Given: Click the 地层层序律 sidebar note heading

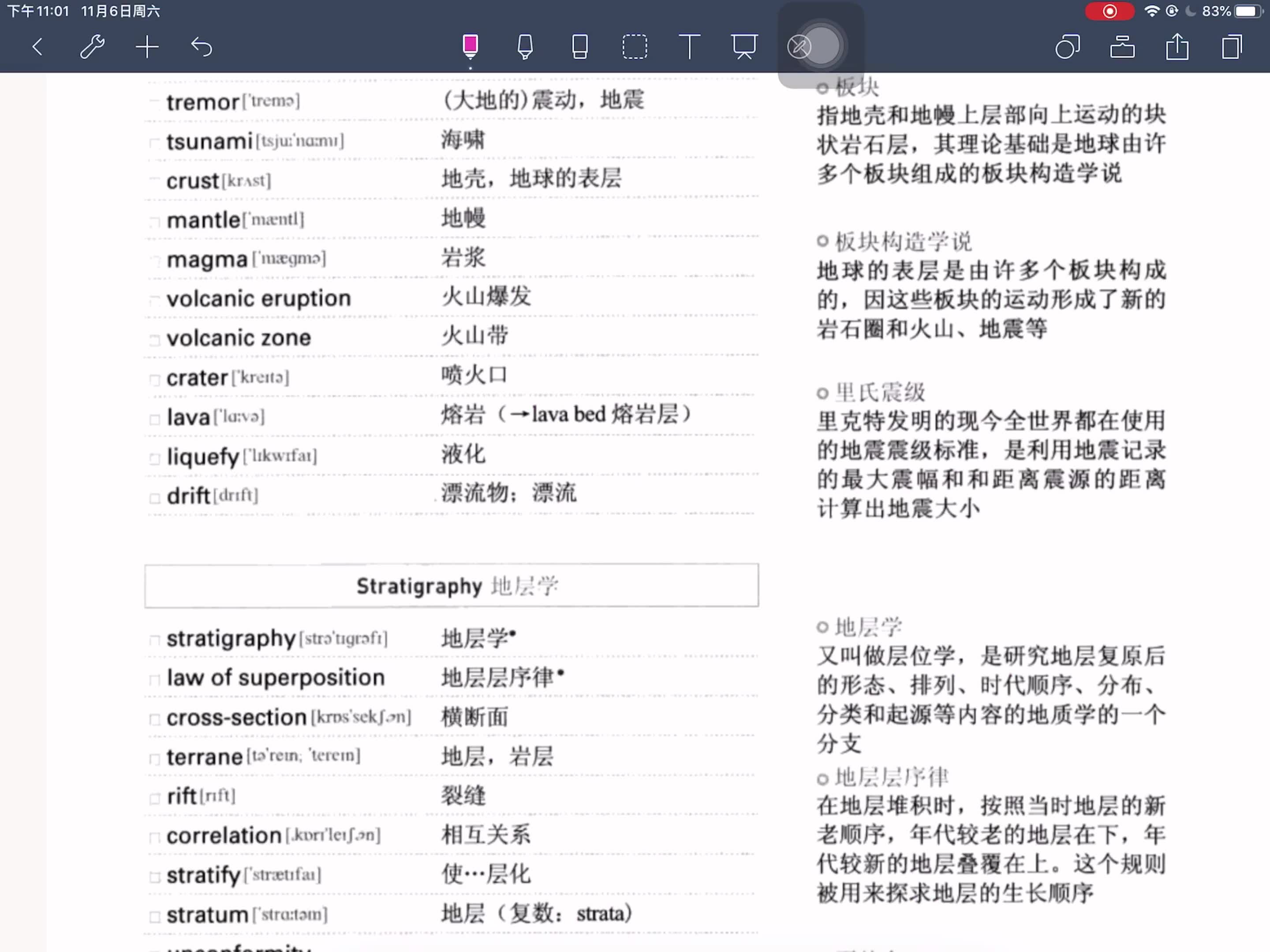Looking at the screenshot, I should click(891, 777).
